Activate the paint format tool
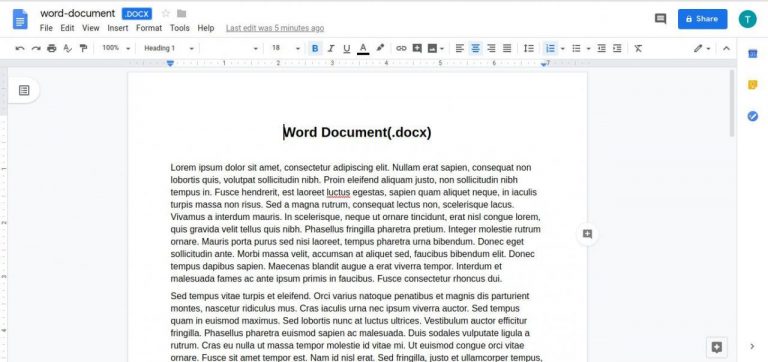The image size is (768, 362). [x=83, y=48]
